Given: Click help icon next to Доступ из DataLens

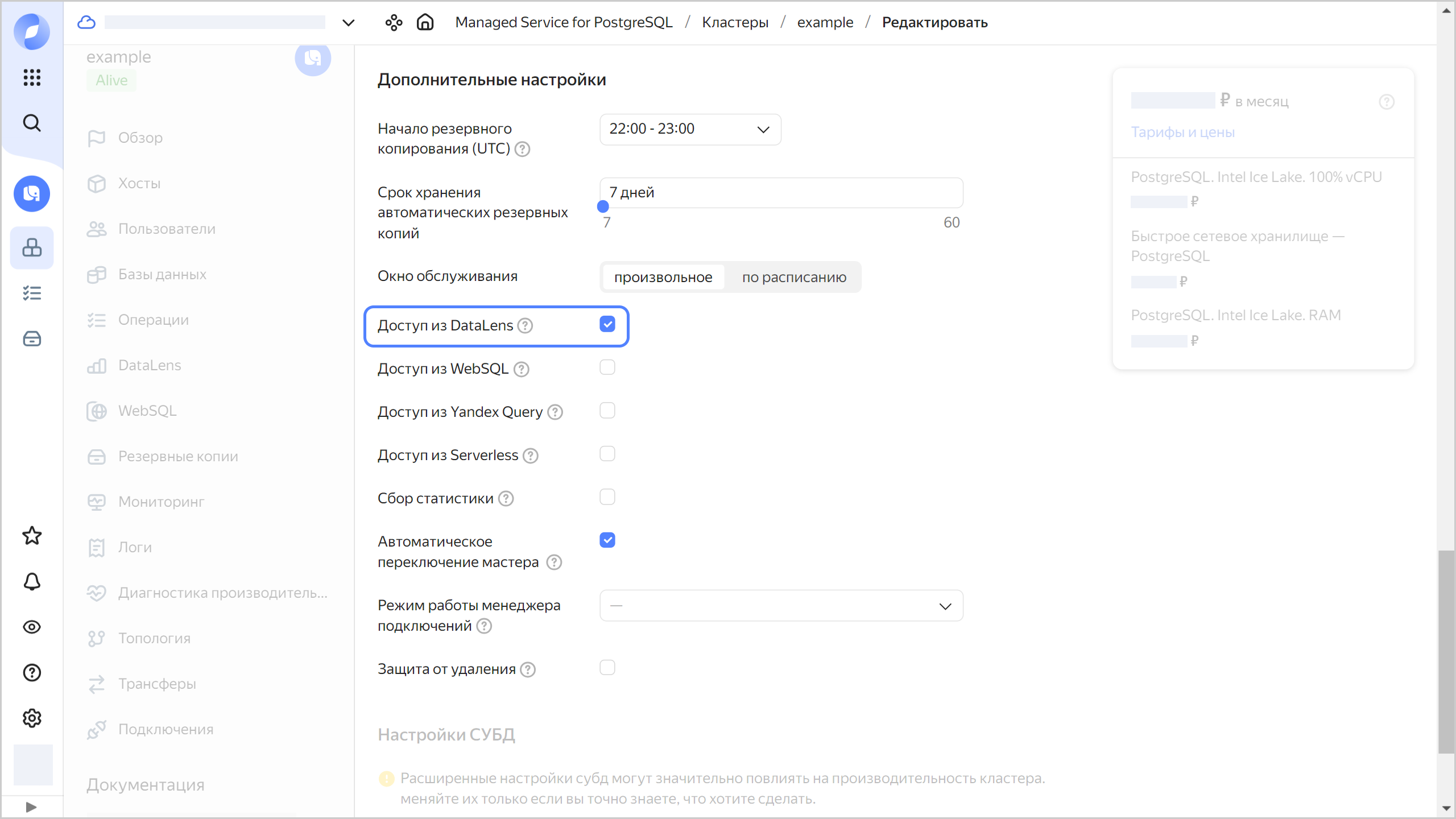Looking at the screenshot, I should click(x=526, y=326).
